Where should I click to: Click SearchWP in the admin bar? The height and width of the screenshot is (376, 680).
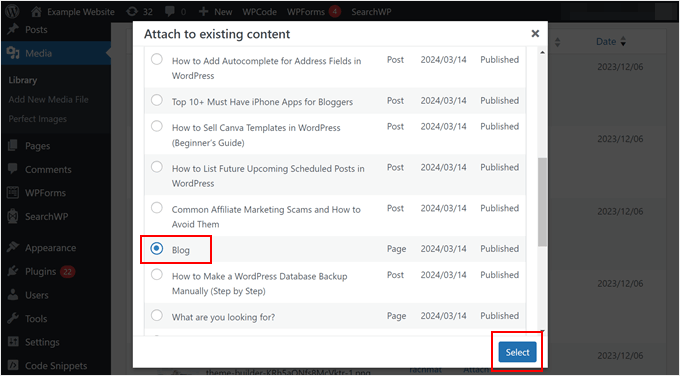(371, 12)
